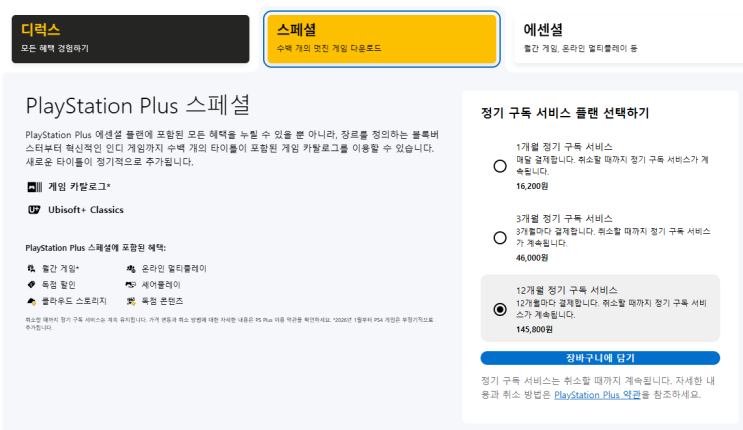Click the 독점 할인 tag icon
Image resolution: width=743 pixels, height=430 pixels.
(31, 284)
